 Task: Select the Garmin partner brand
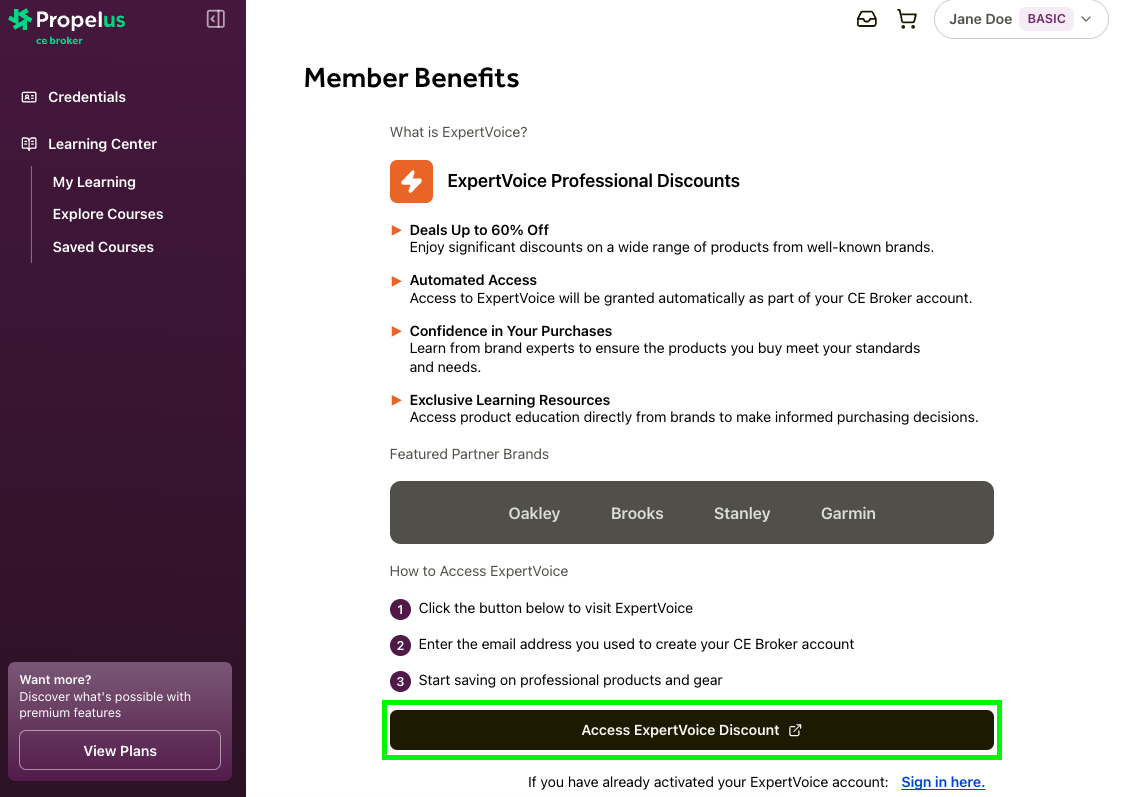click(848, 513)
